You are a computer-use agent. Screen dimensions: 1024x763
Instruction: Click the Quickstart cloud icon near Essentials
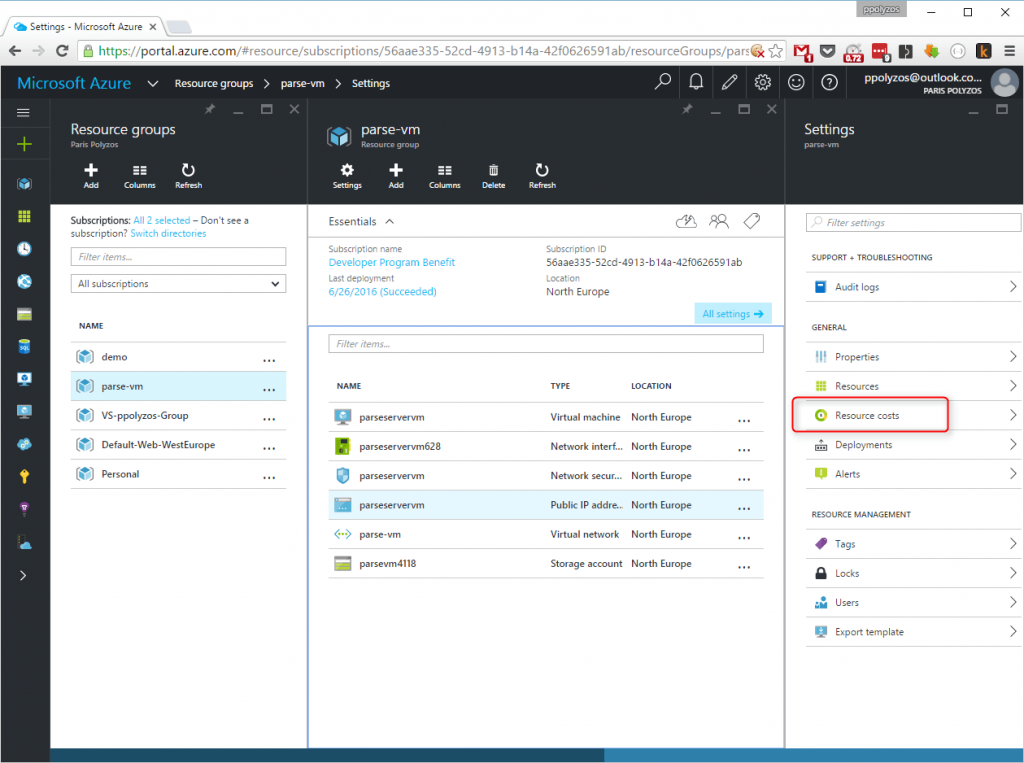pos(686,221)
